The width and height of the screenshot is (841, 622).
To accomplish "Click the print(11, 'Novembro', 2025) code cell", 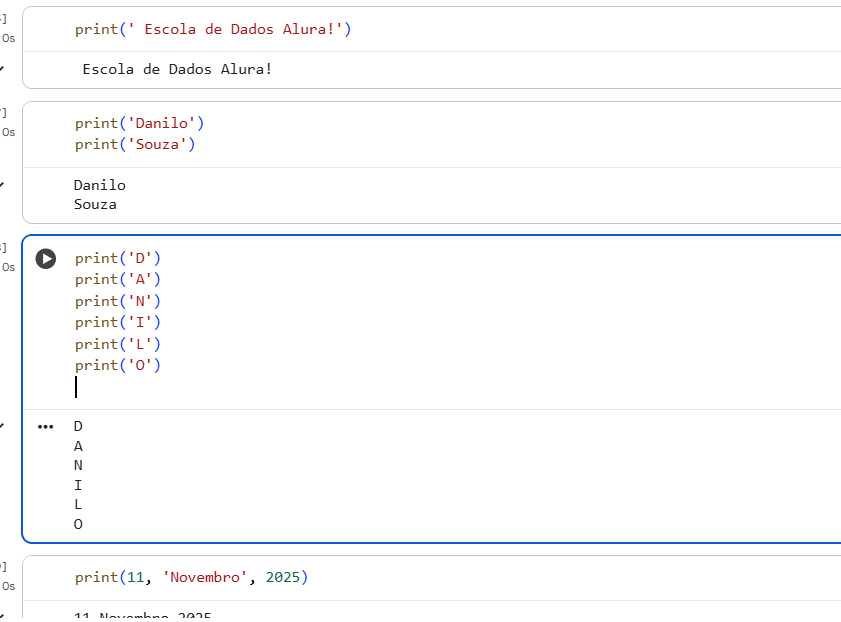I will coord(191,578).
